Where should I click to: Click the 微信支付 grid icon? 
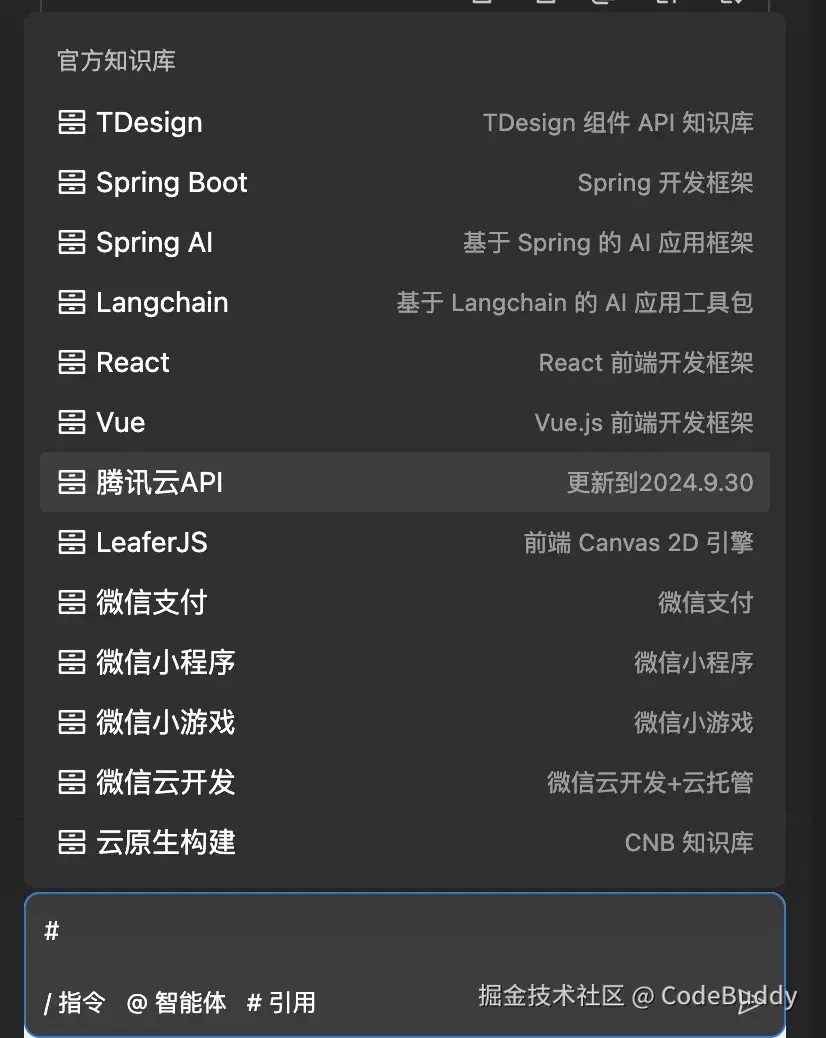(x=72, y=602)
